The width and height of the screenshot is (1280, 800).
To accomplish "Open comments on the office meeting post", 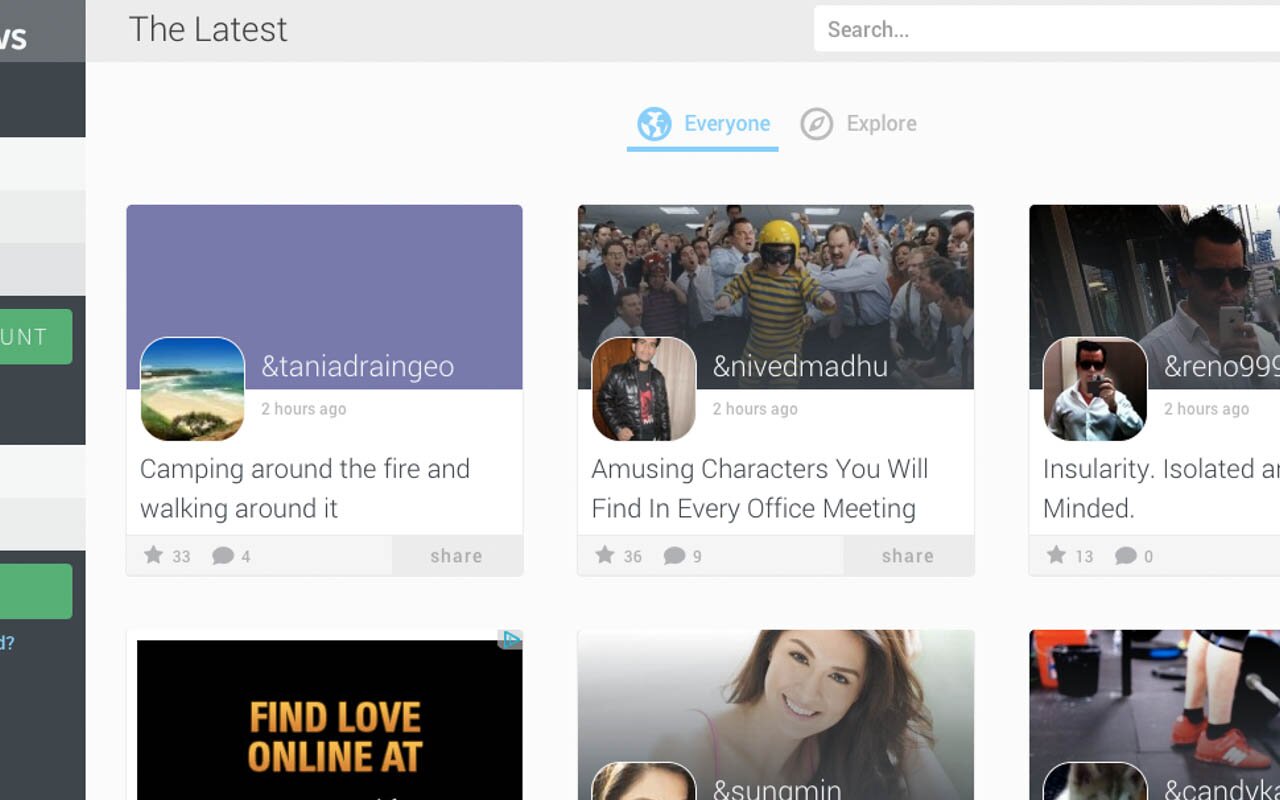I will pyautogui.click(x=674, y=555).
